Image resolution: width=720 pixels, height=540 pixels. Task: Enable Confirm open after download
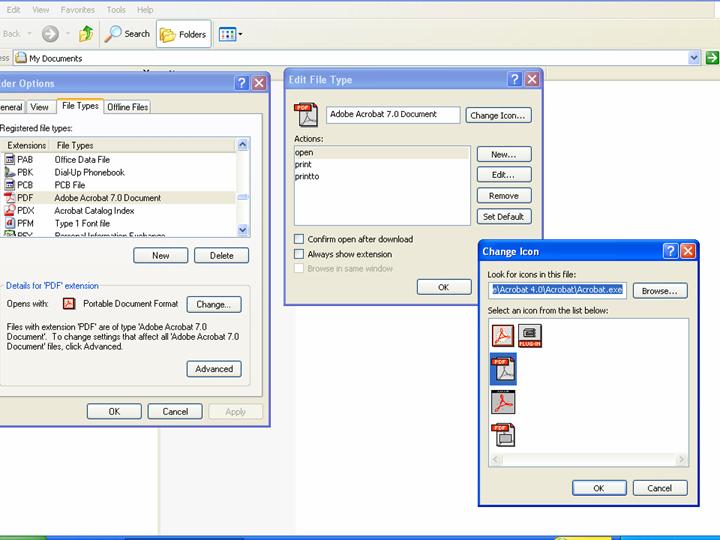click(x=299, y=239)
